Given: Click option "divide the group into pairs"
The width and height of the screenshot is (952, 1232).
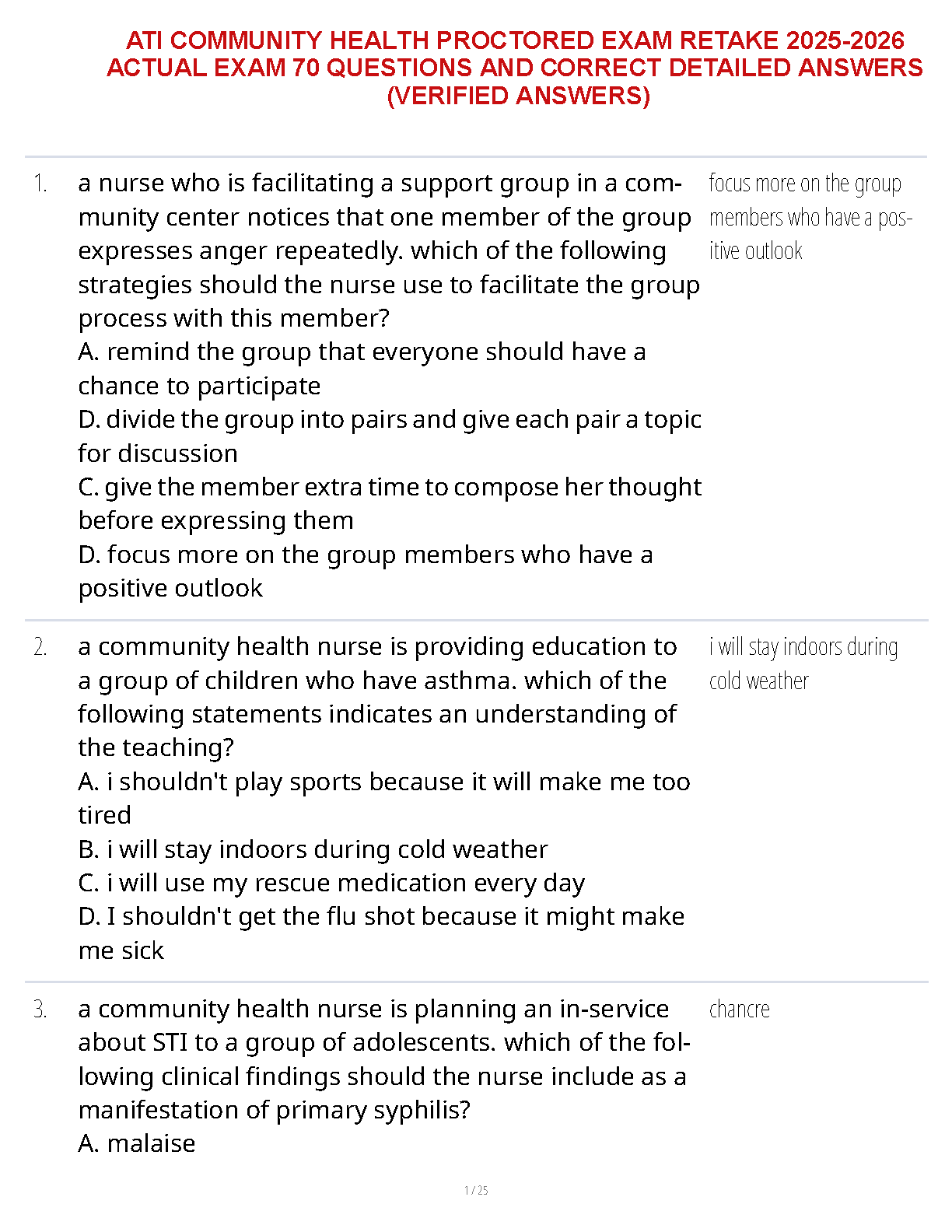Looking at the screenshot, I should (x=389, y=436).
